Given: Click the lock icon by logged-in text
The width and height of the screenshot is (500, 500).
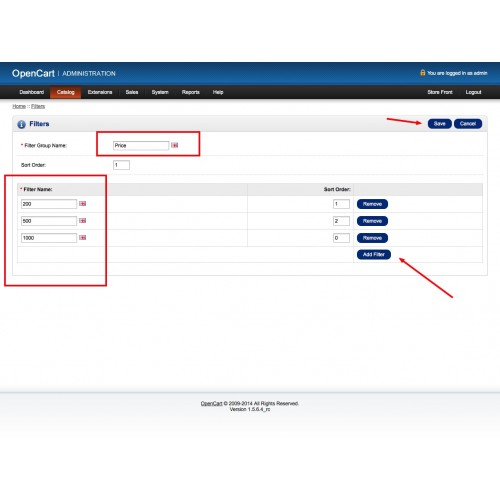Looking at the screenshot, I should click(x=423, y=73).
